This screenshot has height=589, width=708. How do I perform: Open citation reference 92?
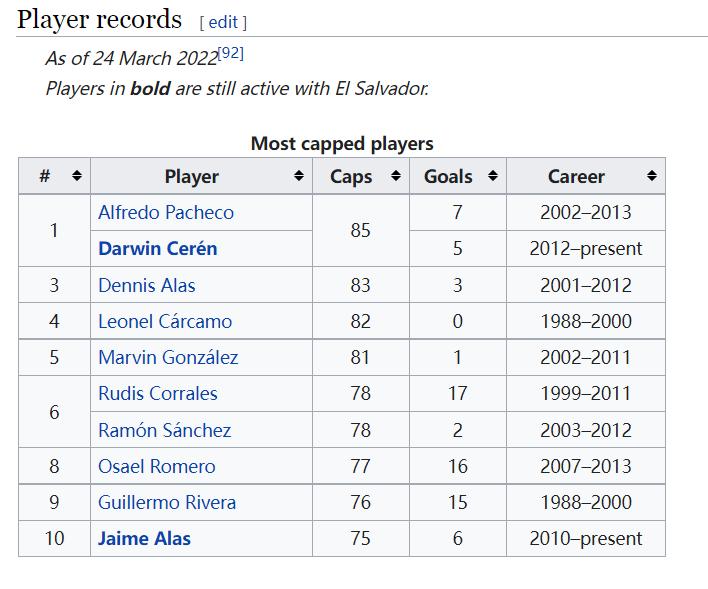click(230, 53)
